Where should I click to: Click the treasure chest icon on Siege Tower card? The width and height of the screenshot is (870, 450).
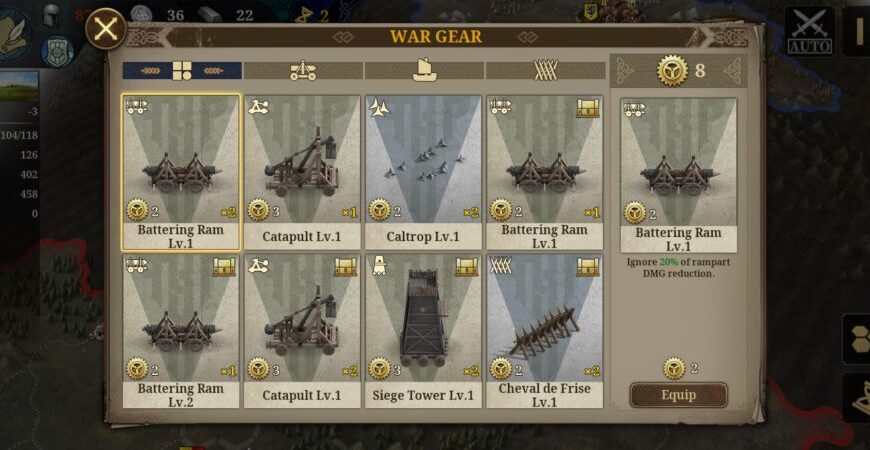tap(467, 267)
